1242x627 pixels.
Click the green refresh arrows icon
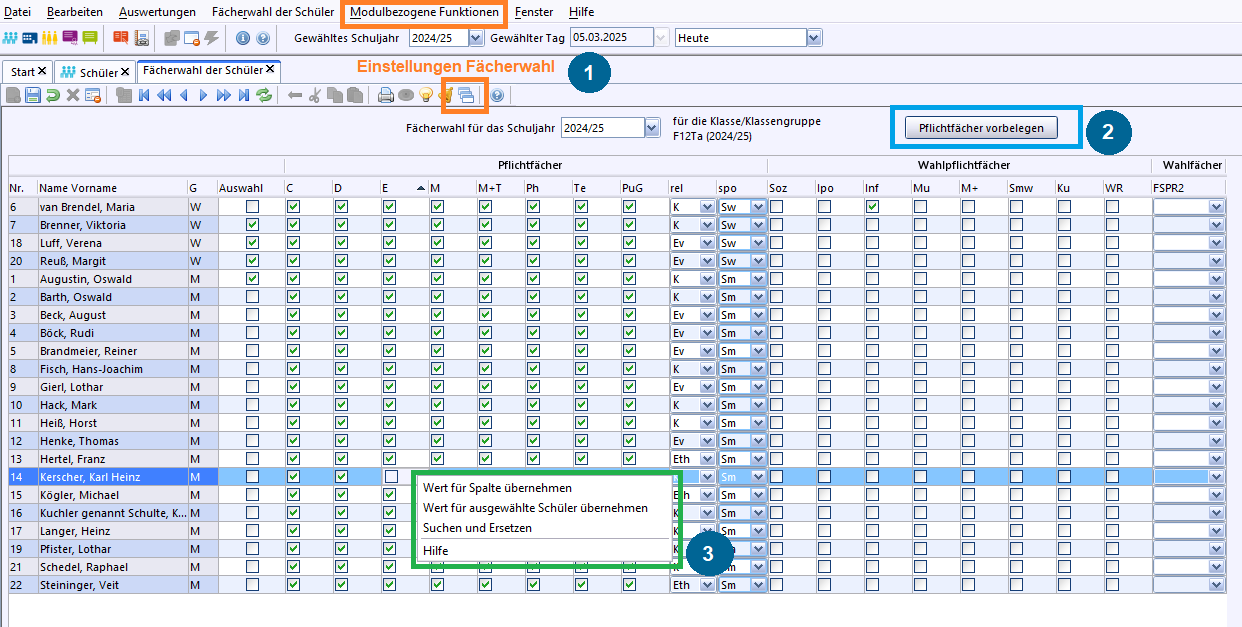[x=264, y=95]
